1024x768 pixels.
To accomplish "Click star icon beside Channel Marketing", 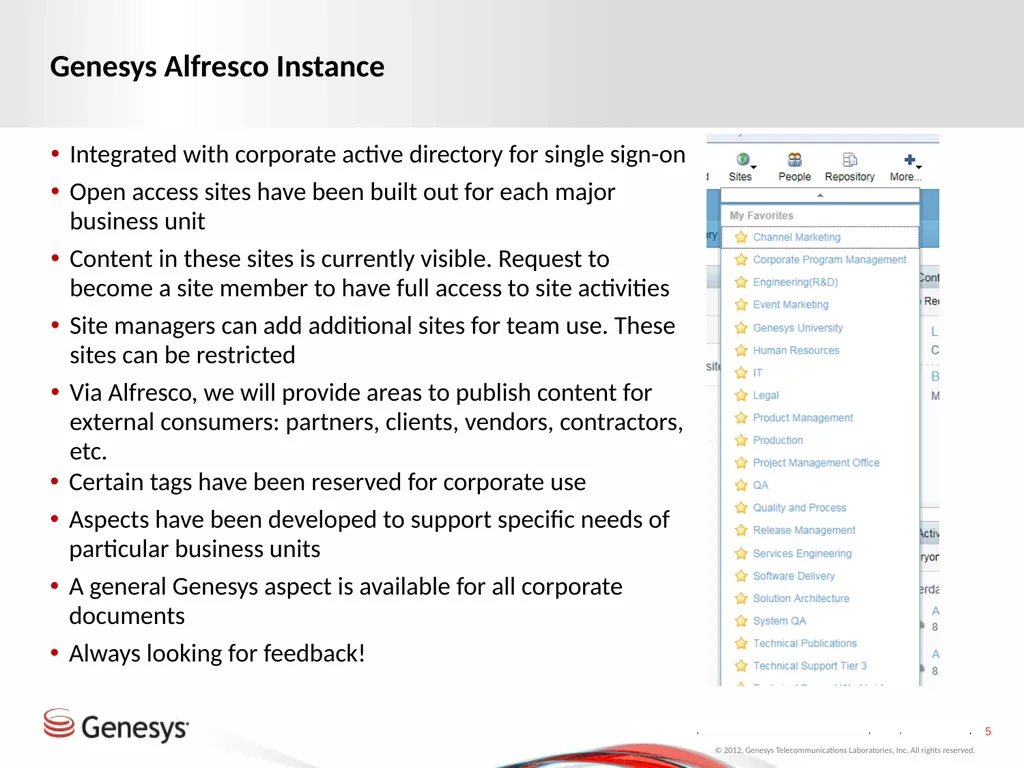I will pos(741,237).
